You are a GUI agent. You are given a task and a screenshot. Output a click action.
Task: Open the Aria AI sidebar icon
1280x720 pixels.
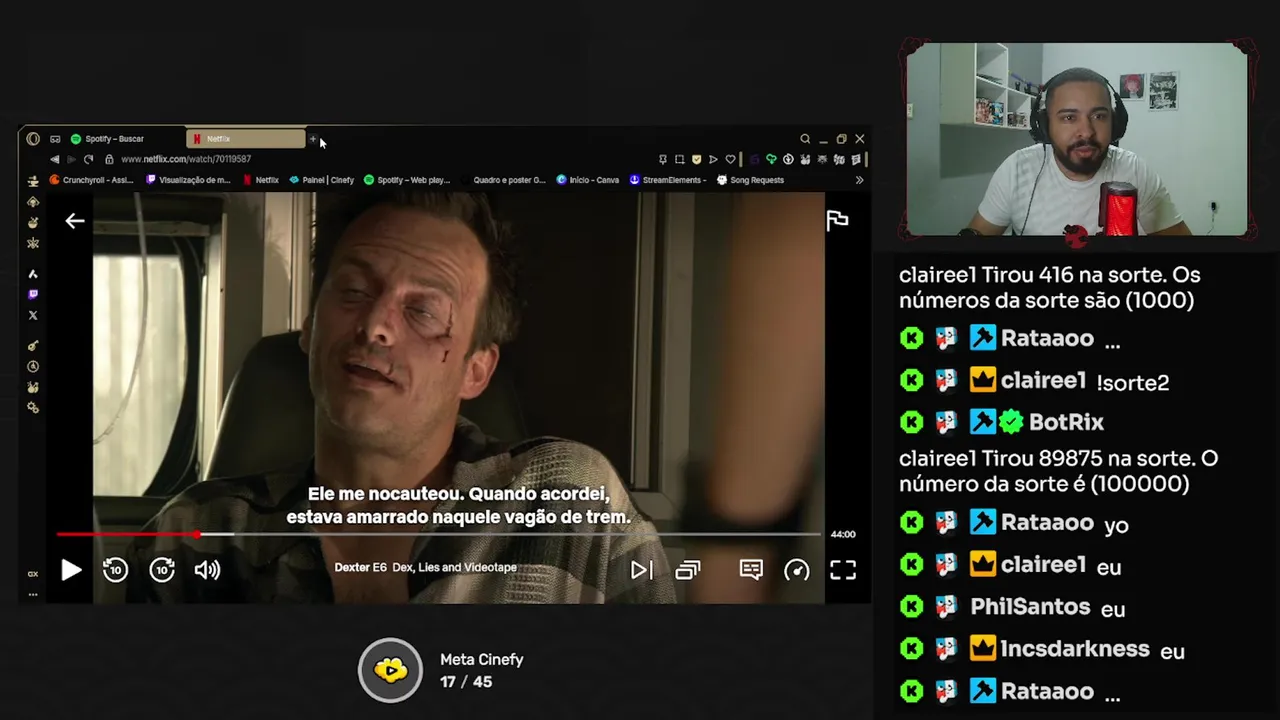[33, 274]
